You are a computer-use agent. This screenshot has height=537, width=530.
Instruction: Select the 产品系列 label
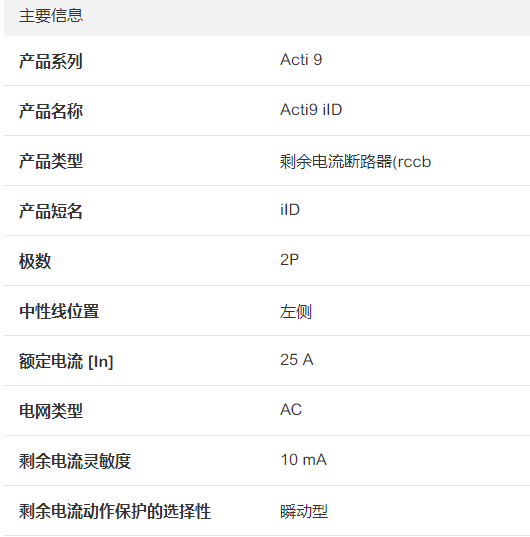click(x=51, y=61)
